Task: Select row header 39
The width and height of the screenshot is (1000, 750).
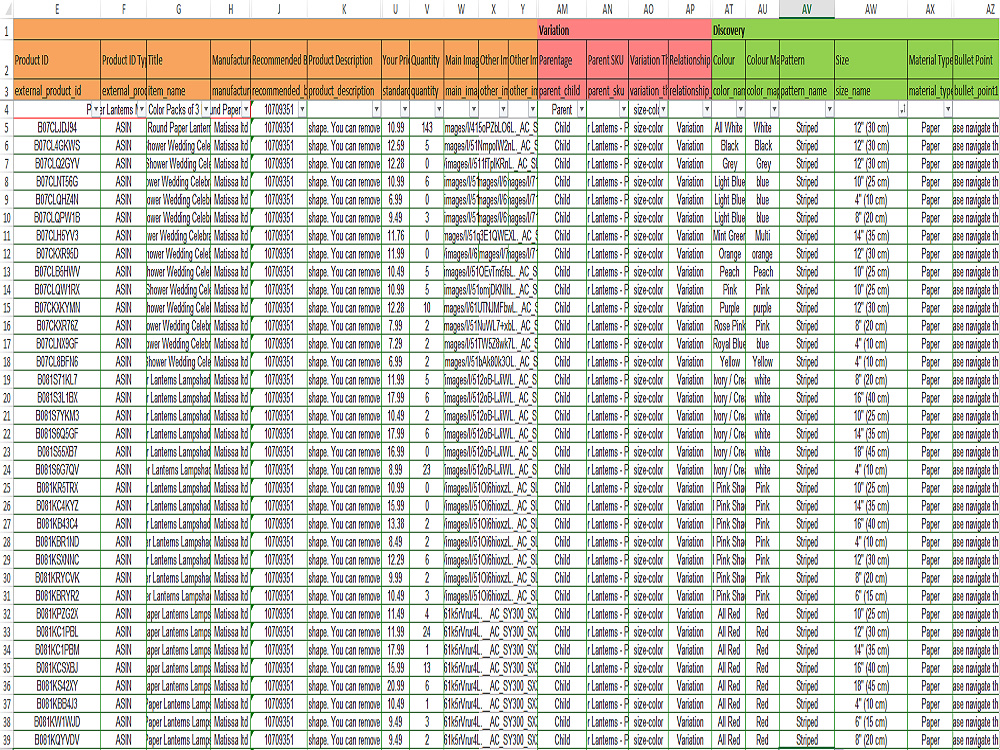Action: click(6, 740)
